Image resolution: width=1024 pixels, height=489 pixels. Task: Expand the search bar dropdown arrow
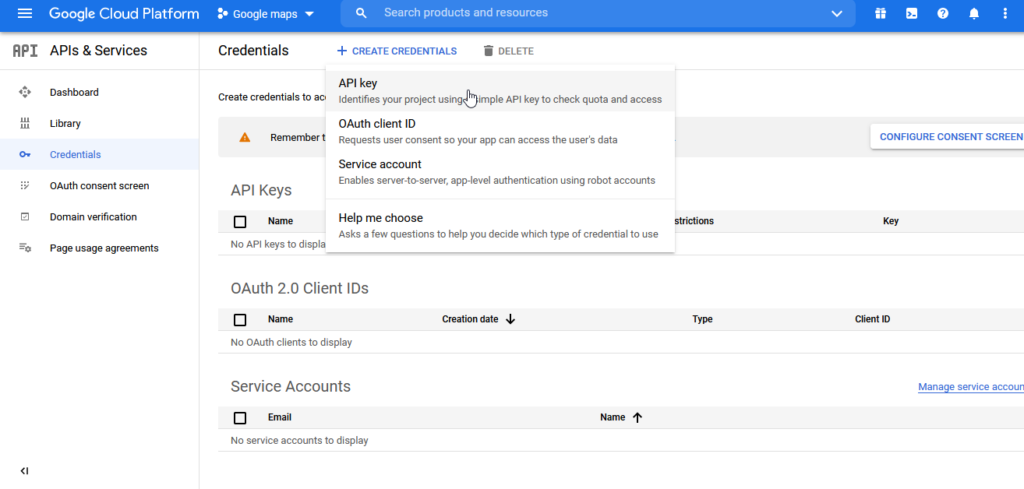point(837,14)
